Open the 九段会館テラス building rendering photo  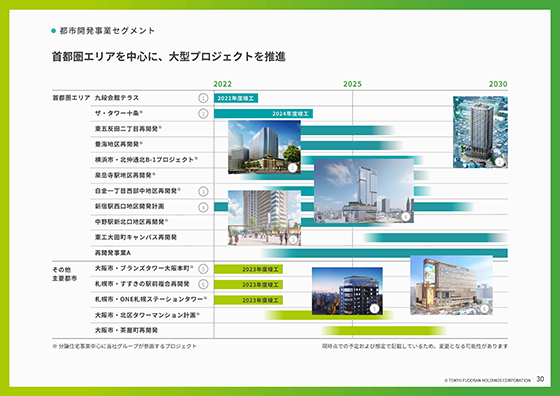click(264, 147)
